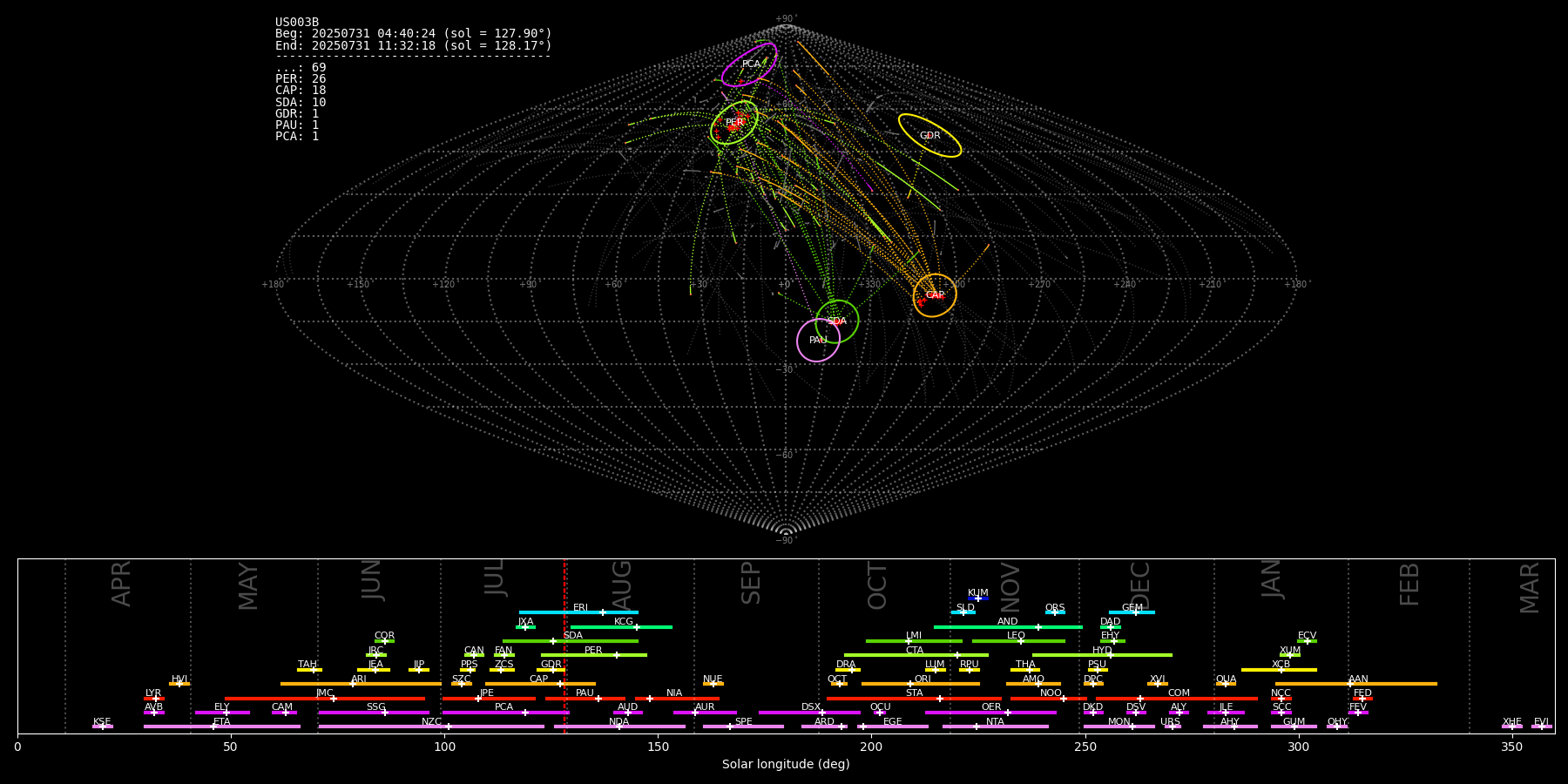Click the '...: 69' sporadic count line
The image size is (1568, 784).
tap(301, 68)
